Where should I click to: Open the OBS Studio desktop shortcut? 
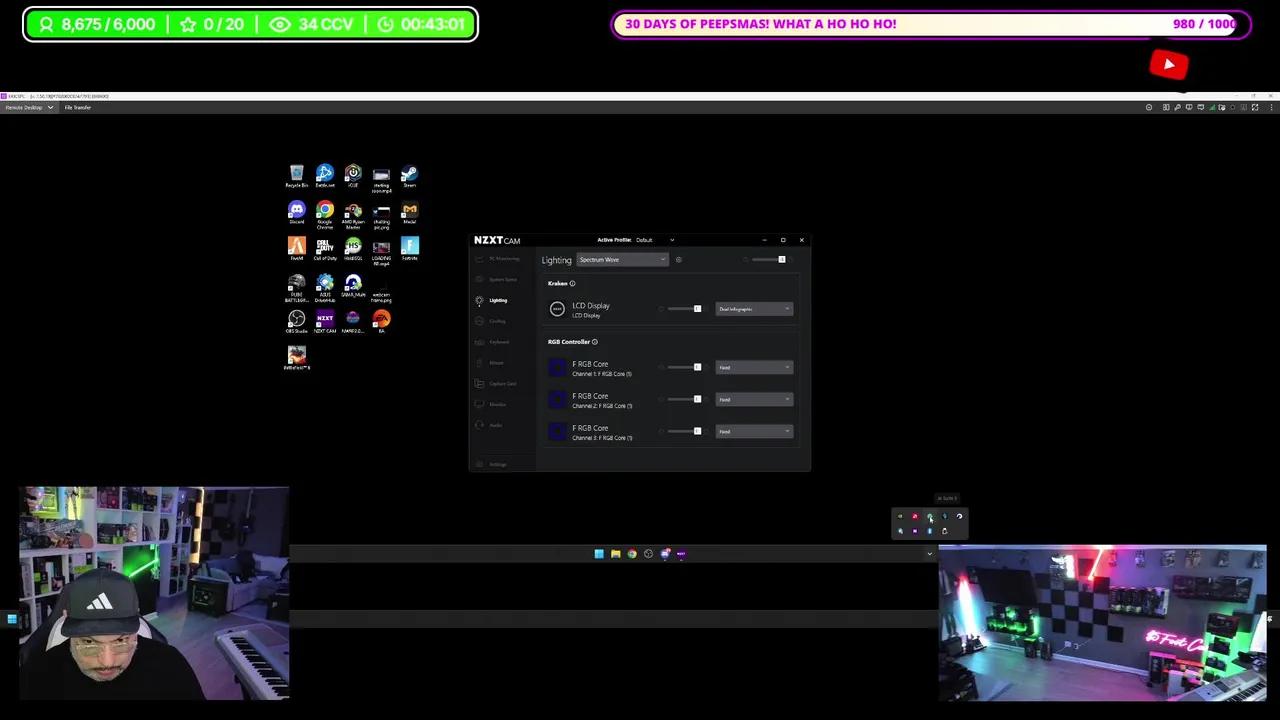296,322
